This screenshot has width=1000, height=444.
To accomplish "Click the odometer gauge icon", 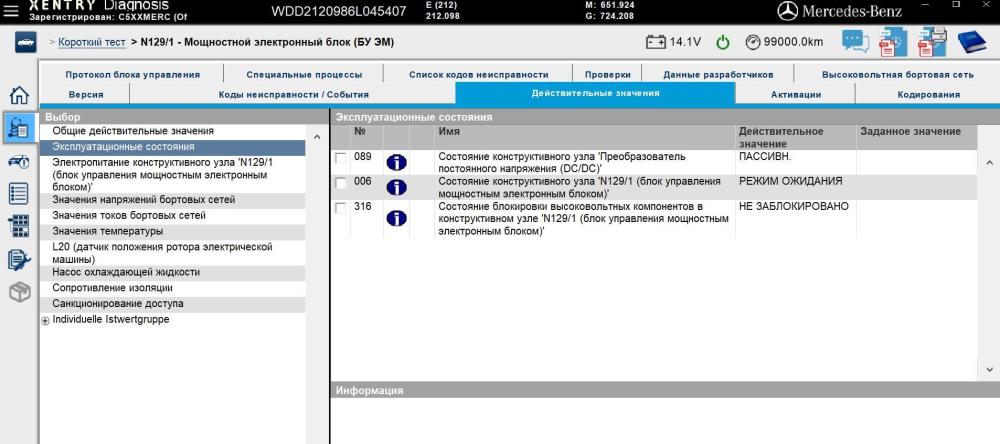I will pyautogui.click(x=753, y=42).
